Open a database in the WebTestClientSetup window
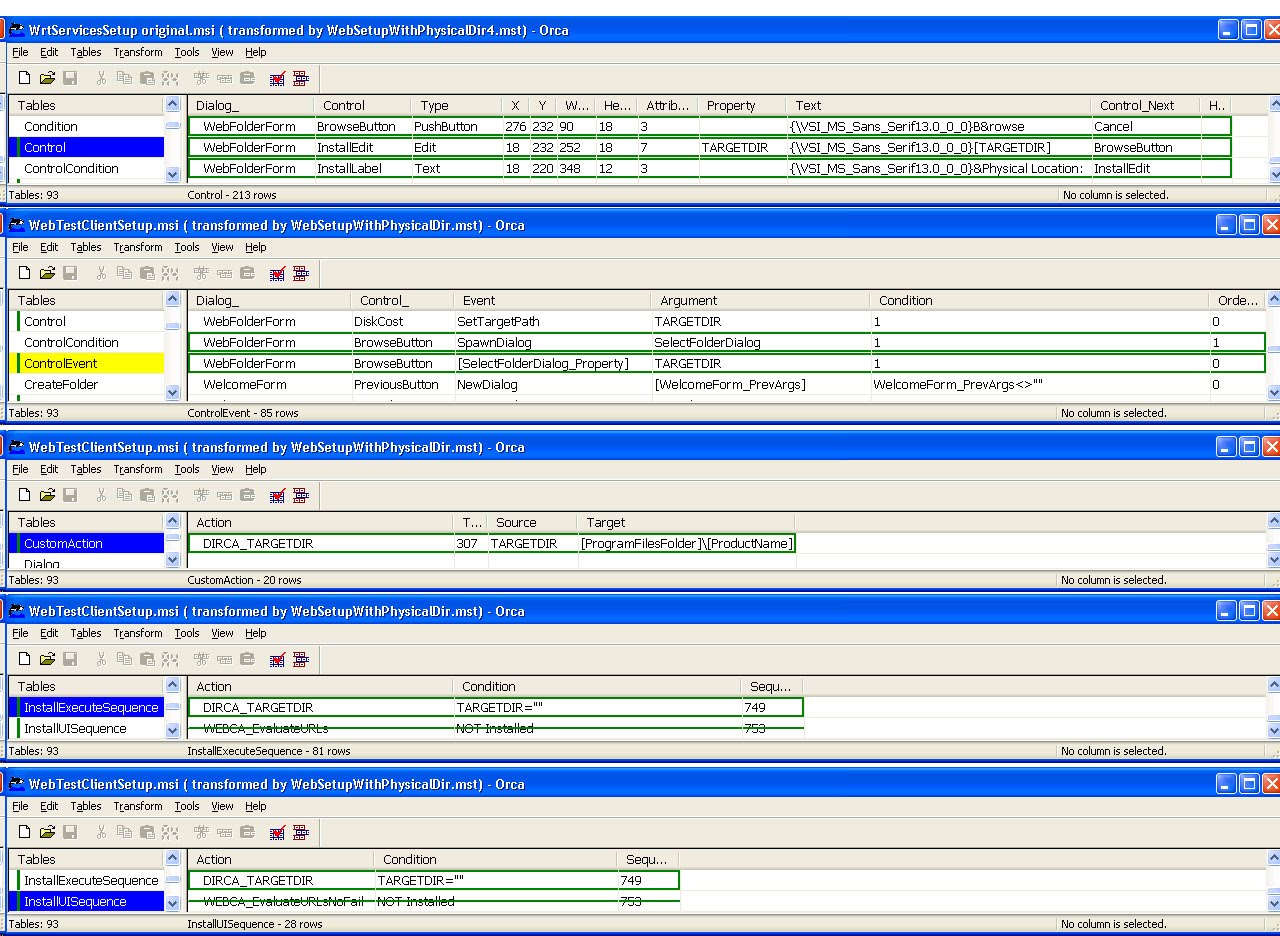 47,273
